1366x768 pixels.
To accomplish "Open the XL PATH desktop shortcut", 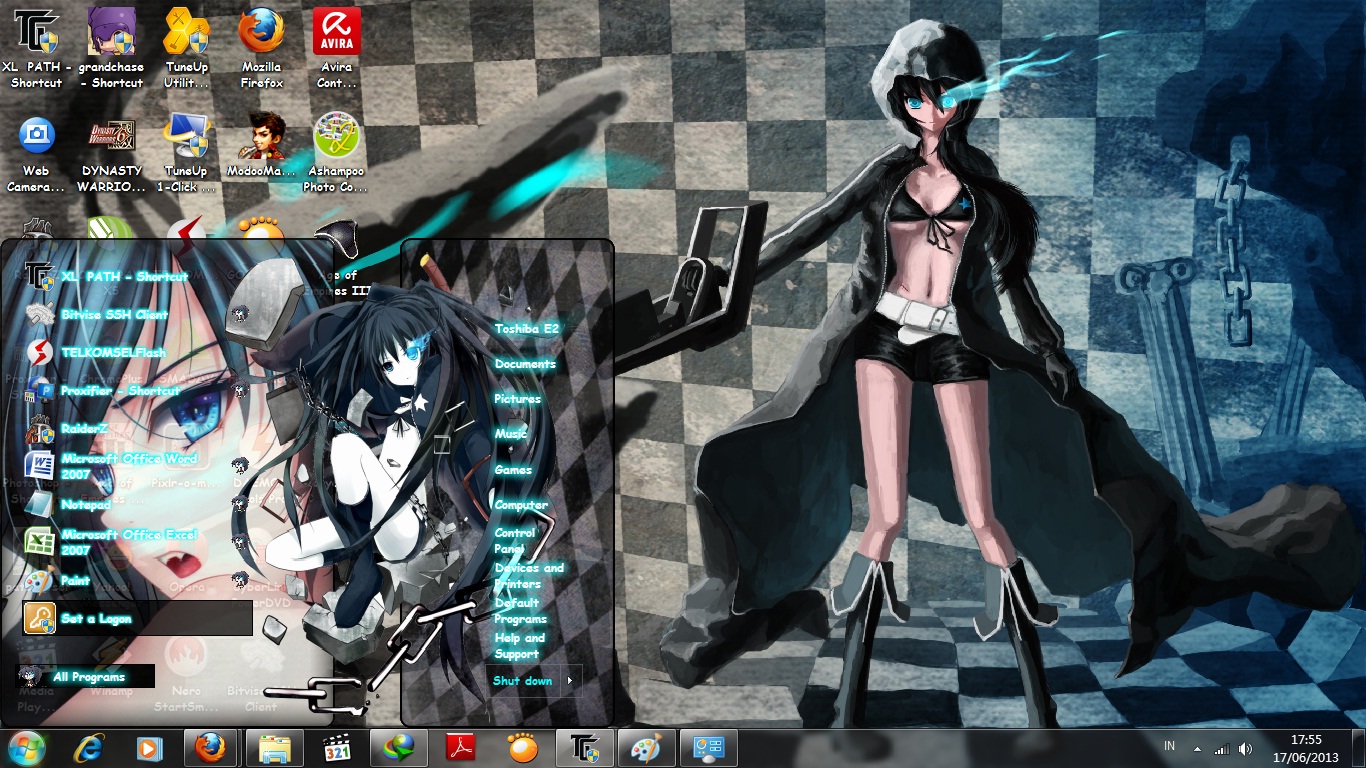I will click(x=36, y=48).
